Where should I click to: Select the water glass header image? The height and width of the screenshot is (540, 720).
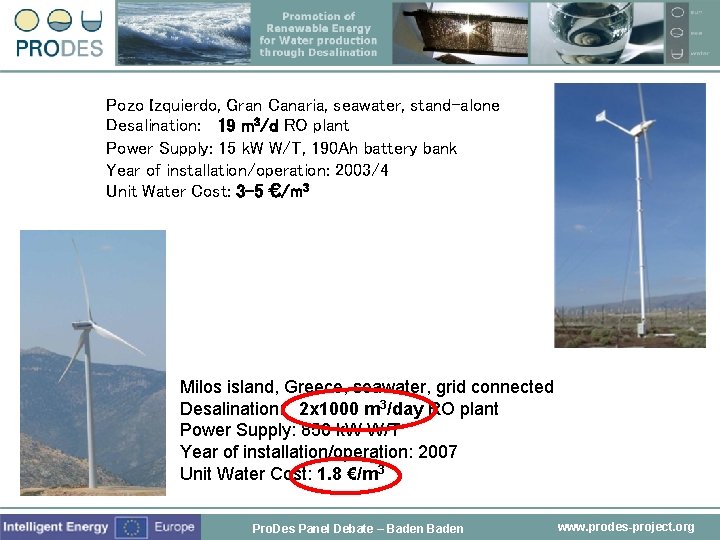tap(597, 33)
